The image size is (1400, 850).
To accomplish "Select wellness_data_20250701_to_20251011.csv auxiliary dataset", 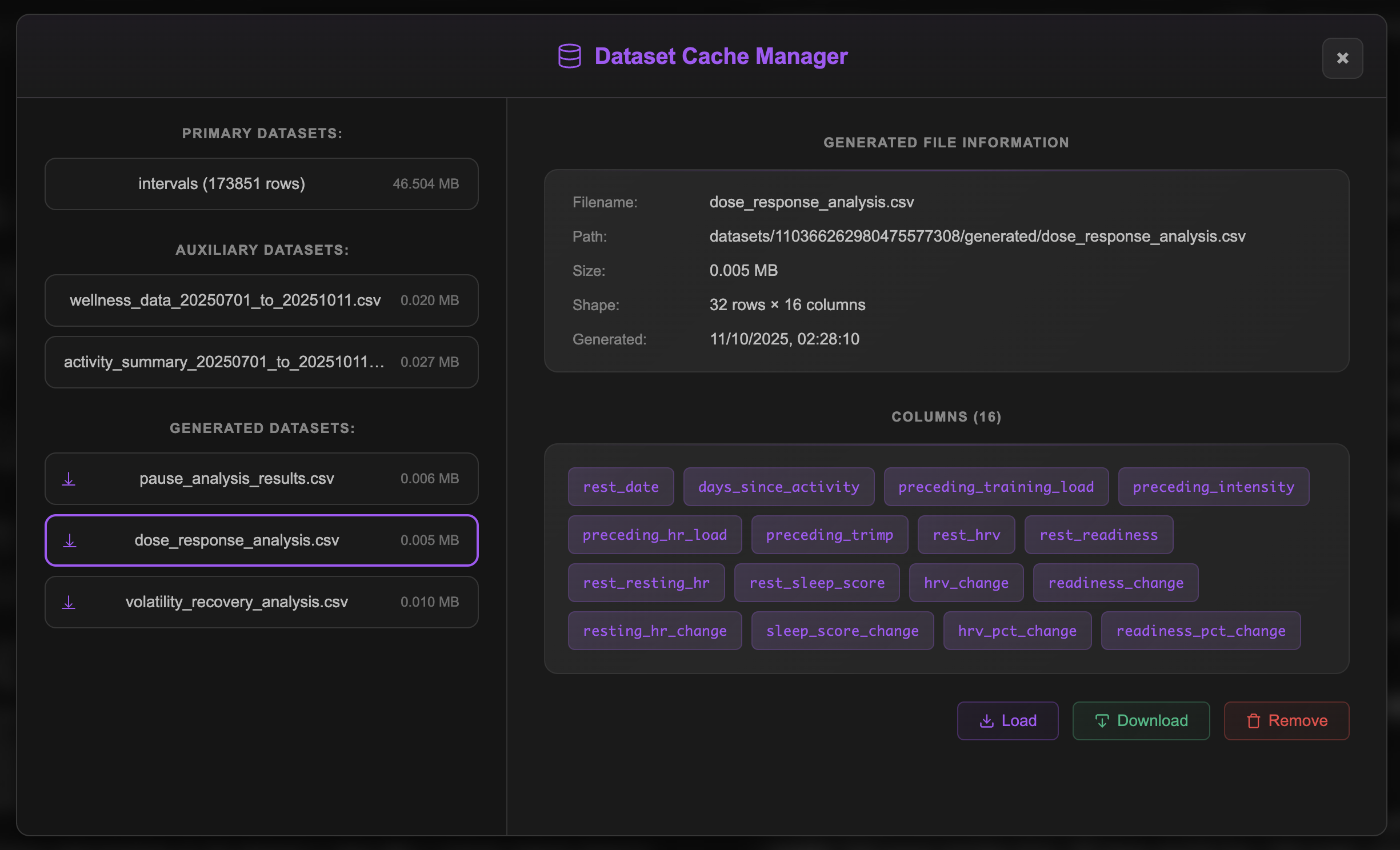I will coord(261,300).
